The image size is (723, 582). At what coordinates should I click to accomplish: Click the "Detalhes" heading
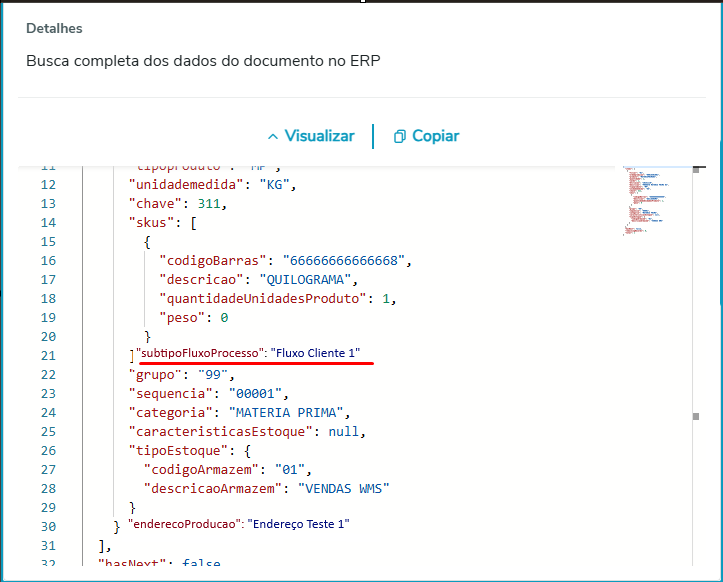pos(54,29)
